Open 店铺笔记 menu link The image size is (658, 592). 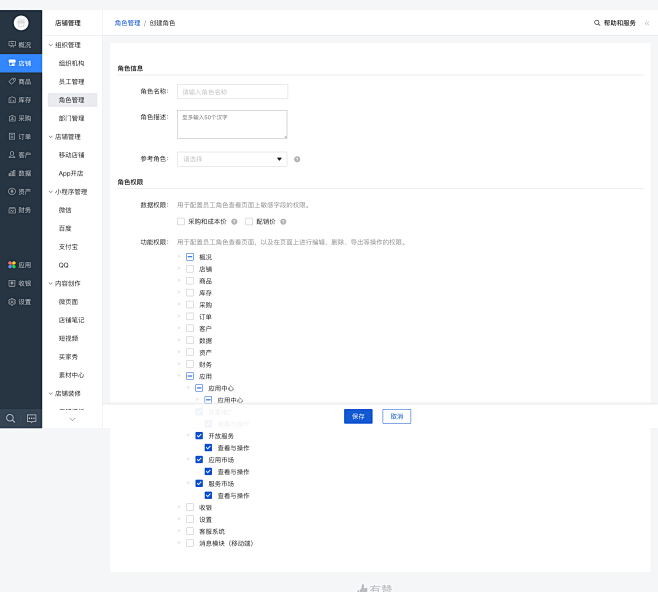point(71,320)
